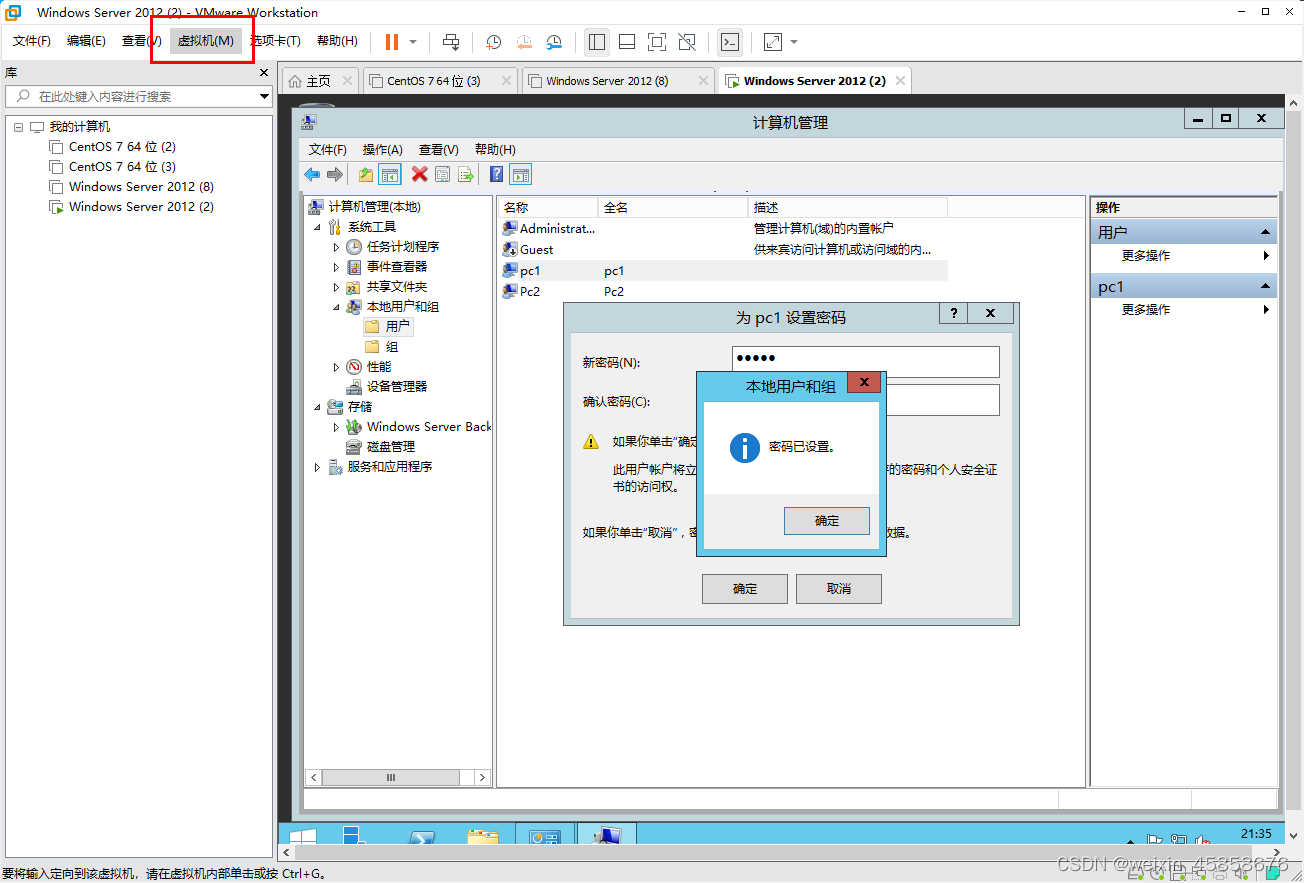Collapse the 我的计算机 tree node
The height and width of the screenshot is (883, 1304).
[x=18, y=127]
